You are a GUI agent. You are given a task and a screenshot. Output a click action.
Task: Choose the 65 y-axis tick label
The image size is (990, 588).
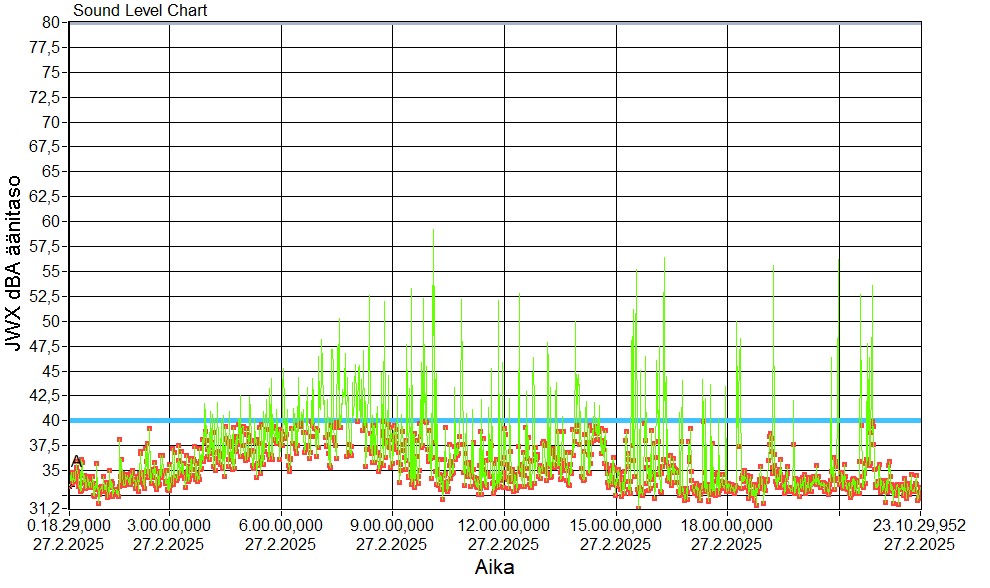51,172
